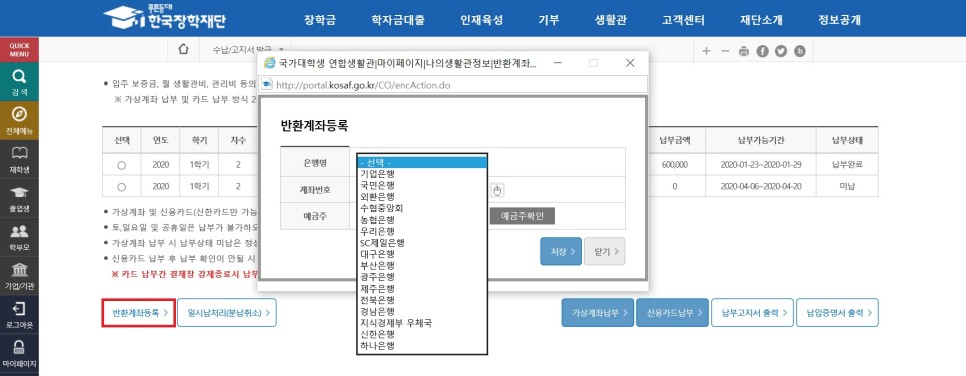This screenshot has width=966, height=376.
Task: Decrease text size with minus icon
Action: click(x=724, y=51)
